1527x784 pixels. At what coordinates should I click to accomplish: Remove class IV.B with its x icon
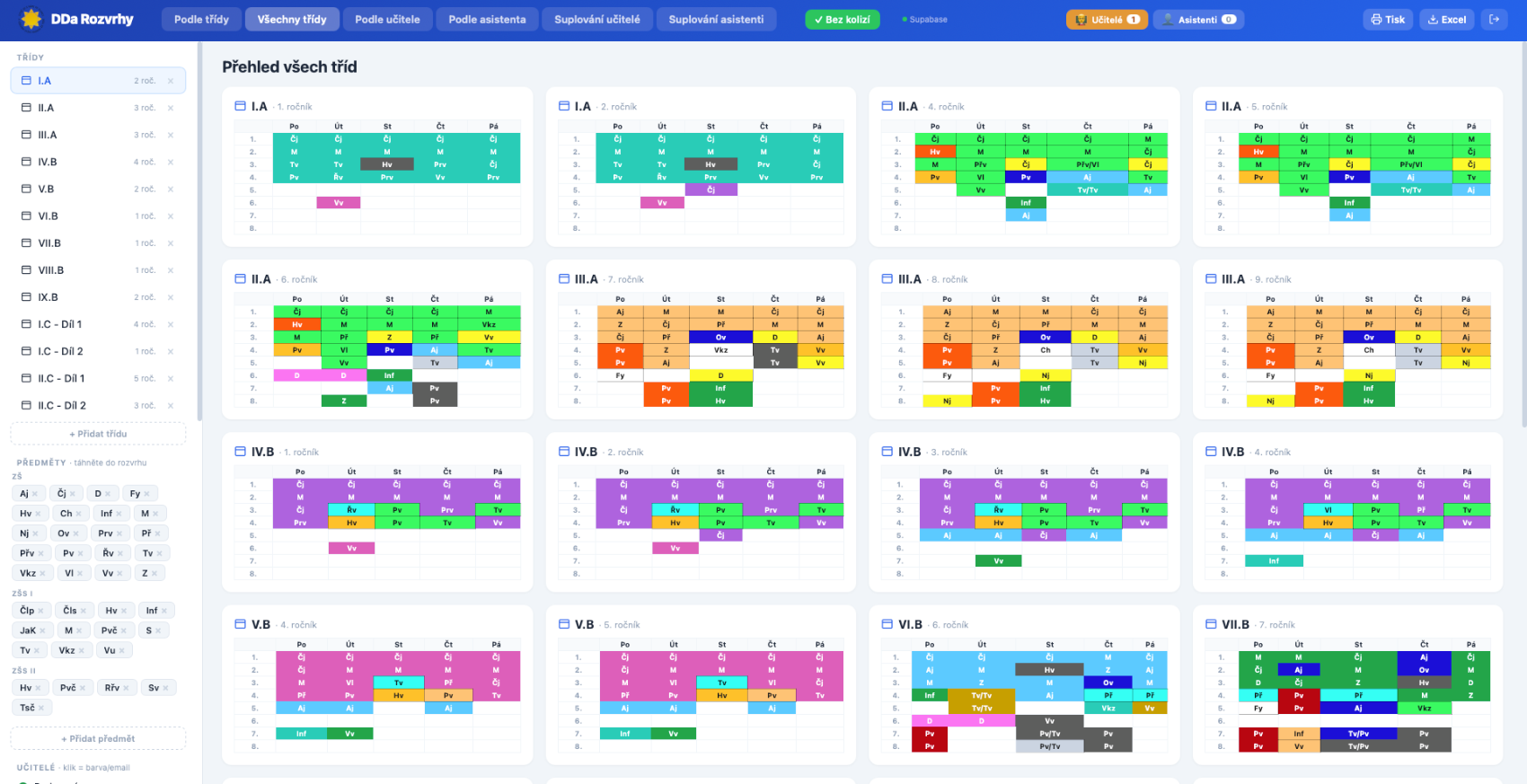[x=171, y=162]
